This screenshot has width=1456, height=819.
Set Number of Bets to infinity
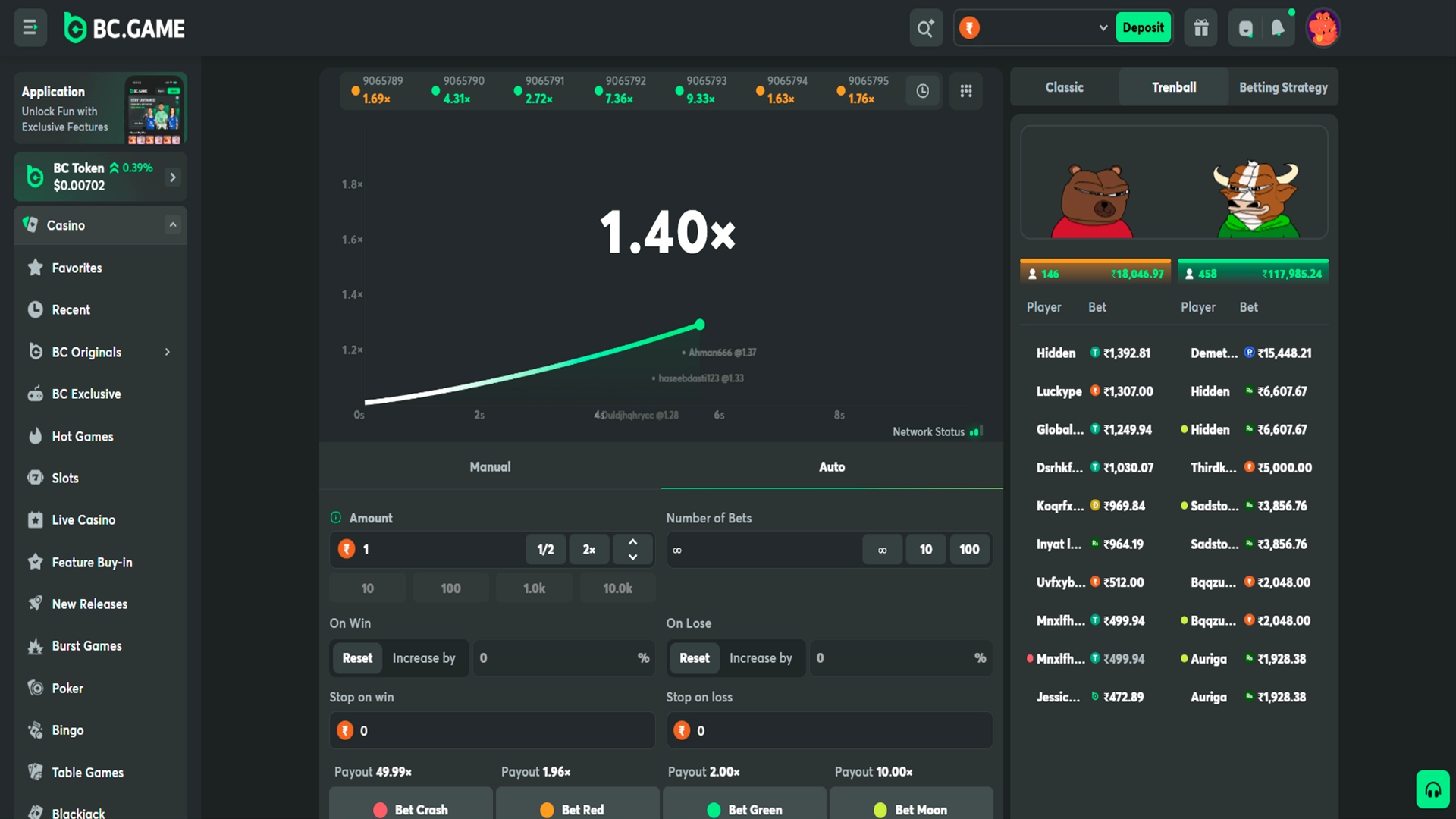click(882, 549)
